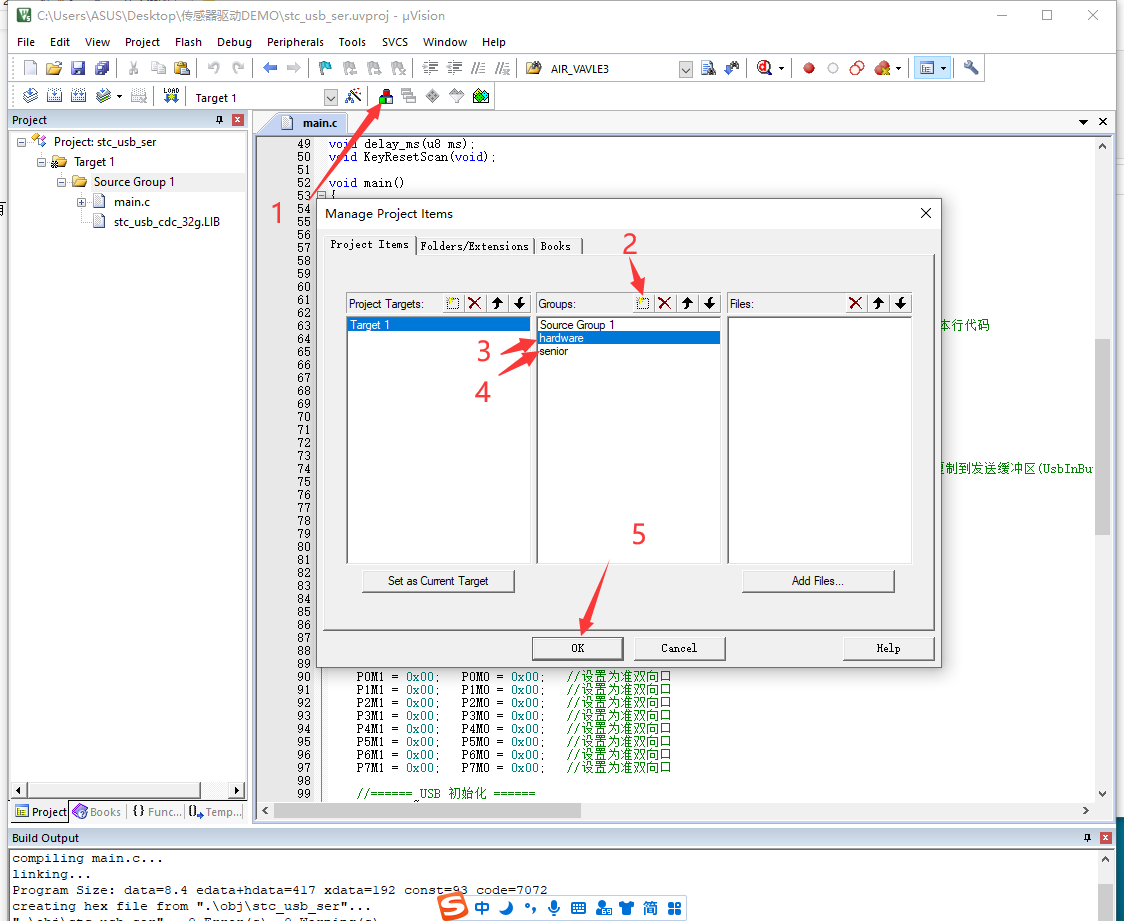The width and height of the screenshot is (1124, 921).
Task: Click Set as Current Target button
Action: 438,581
